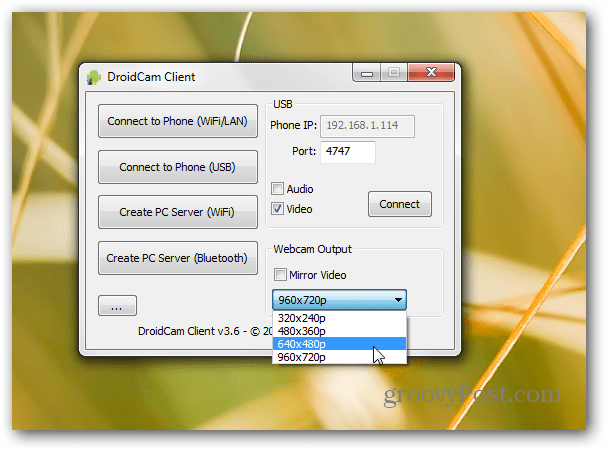Click the Phone IP field 192.168.1.114

coord(367,126)
